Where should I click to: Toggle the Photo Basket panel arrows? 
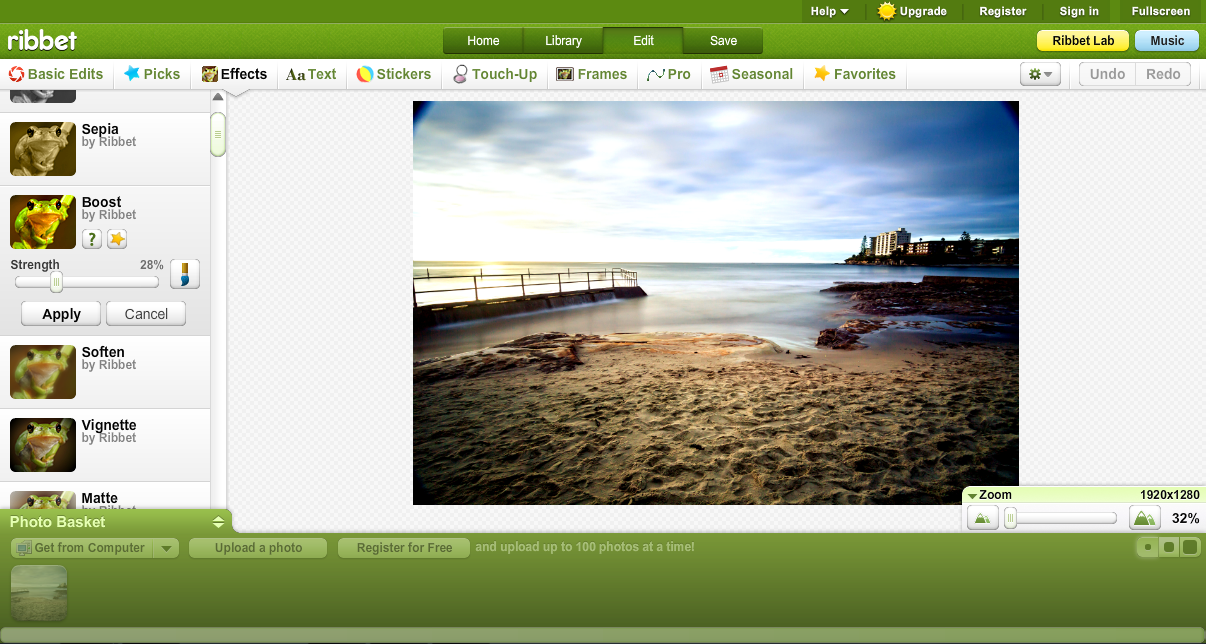point(218,522)
